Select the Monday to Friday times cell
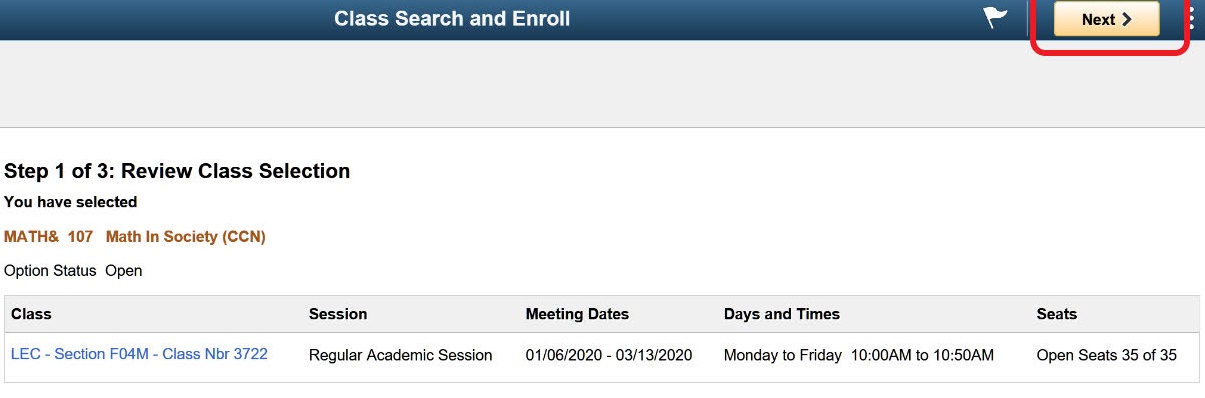Screen dimensions: 1205x398 [859, 355]
